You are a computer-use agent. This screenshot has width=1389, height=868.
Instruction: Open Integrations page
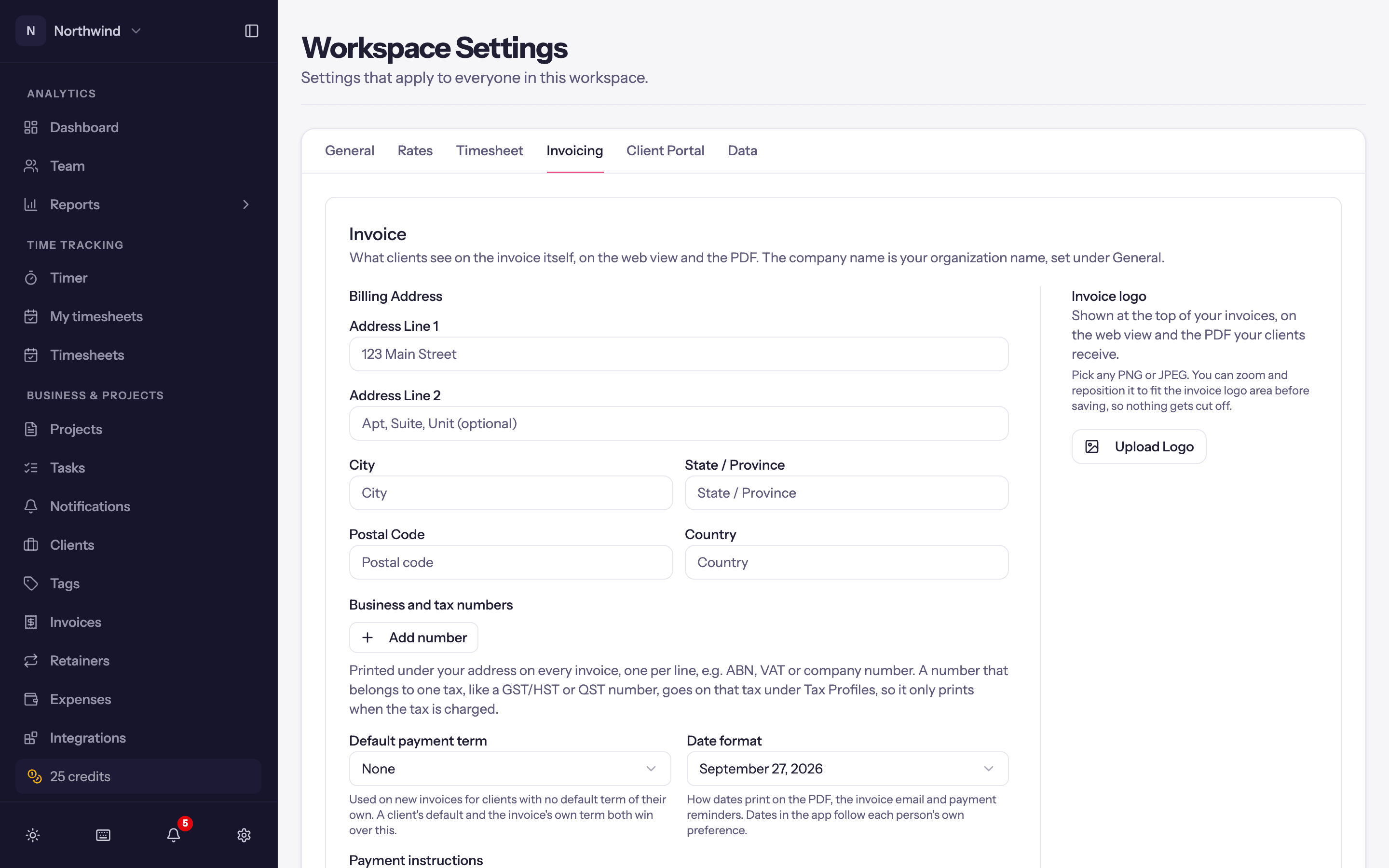pyautogui.click(x=138, y=738)
